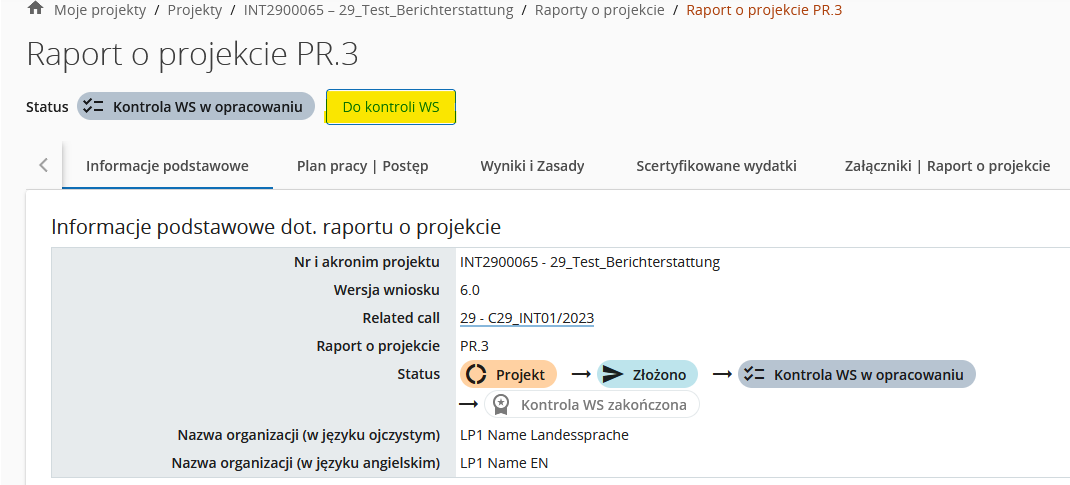Open Raporty o projekcie breadcrumb

599,10
